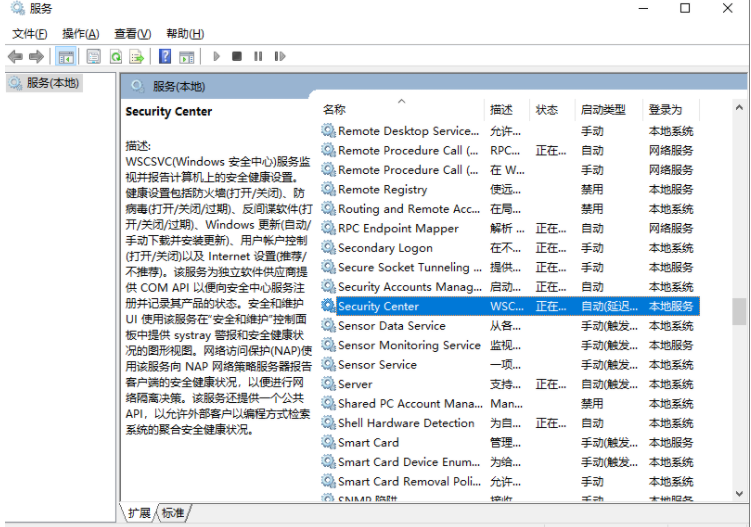Switch to the 扩展 tab

point(139,513)
